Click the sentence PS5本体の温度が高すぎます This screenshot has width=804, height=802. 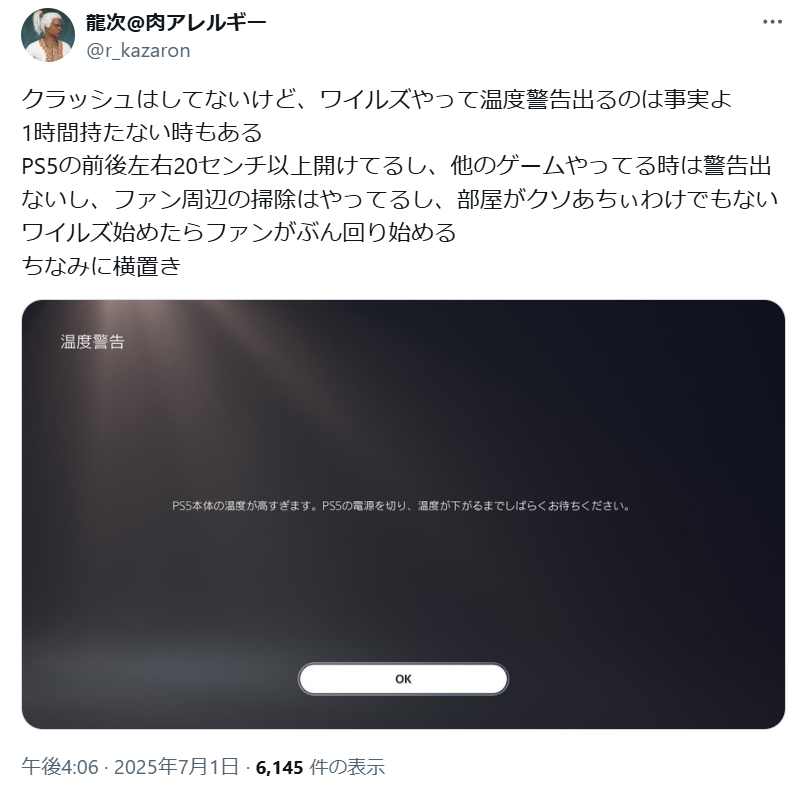pyautogui.click(x=245, y=506)
